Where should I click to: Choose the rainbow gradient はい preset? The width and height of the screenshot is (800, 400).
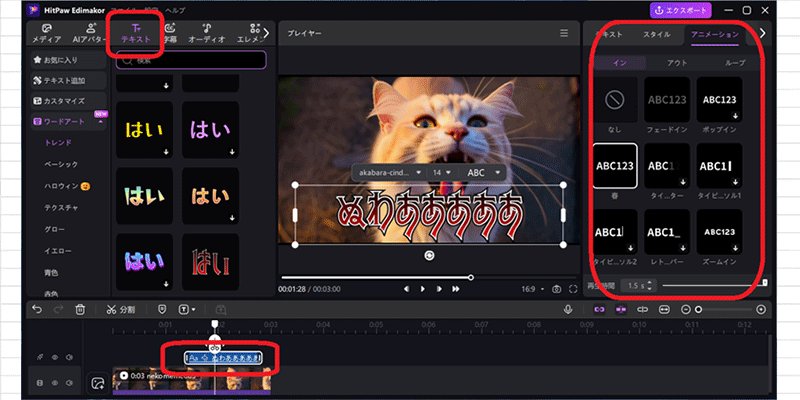point(144,196)
